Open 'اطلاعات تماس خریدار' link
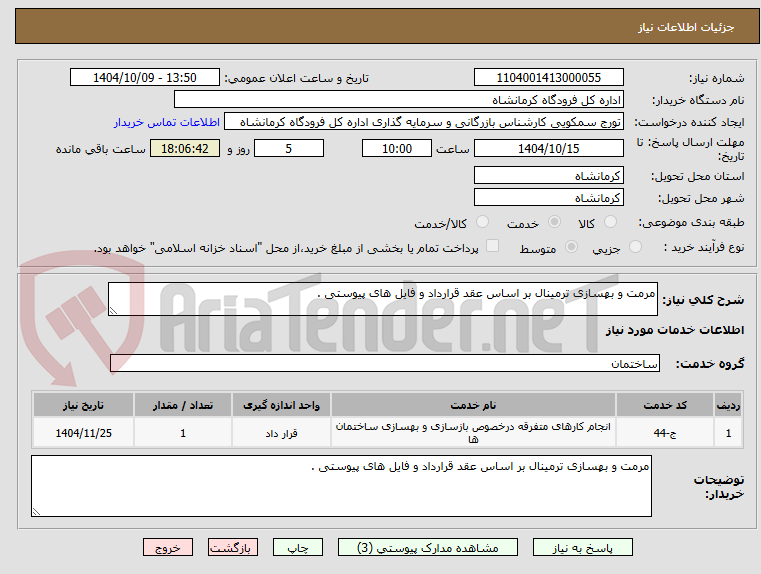This screenshot has height=574, width=761. [167, 122]
